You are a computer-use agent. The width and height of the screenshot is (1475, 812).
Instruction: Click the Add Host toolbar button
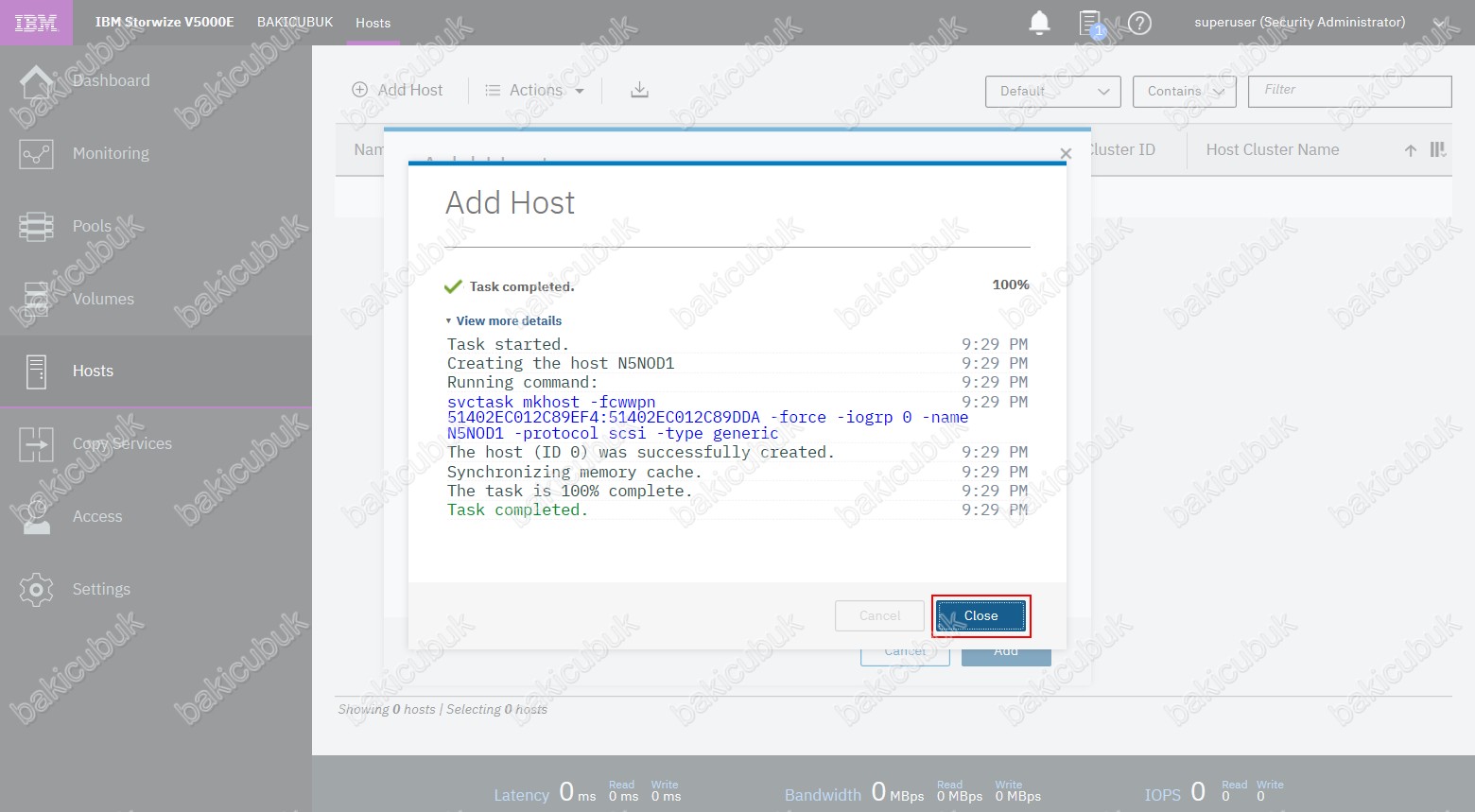point(397,90)
